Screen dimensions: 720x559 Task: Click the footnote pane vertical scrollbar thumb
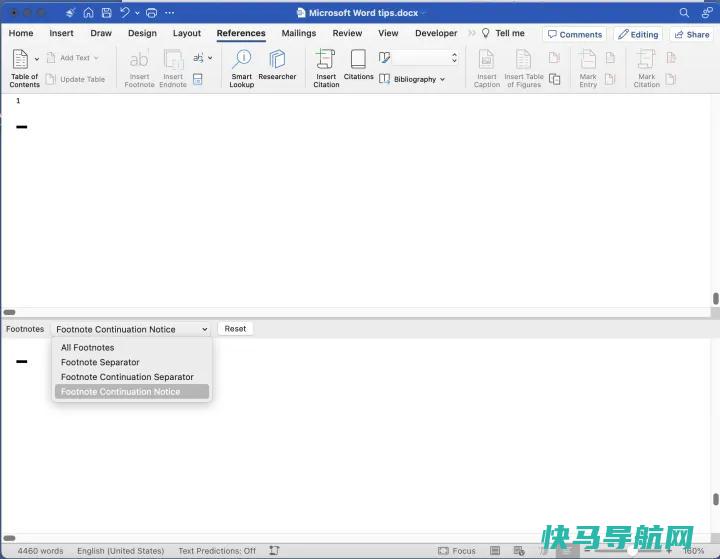[x=715, y=499]
